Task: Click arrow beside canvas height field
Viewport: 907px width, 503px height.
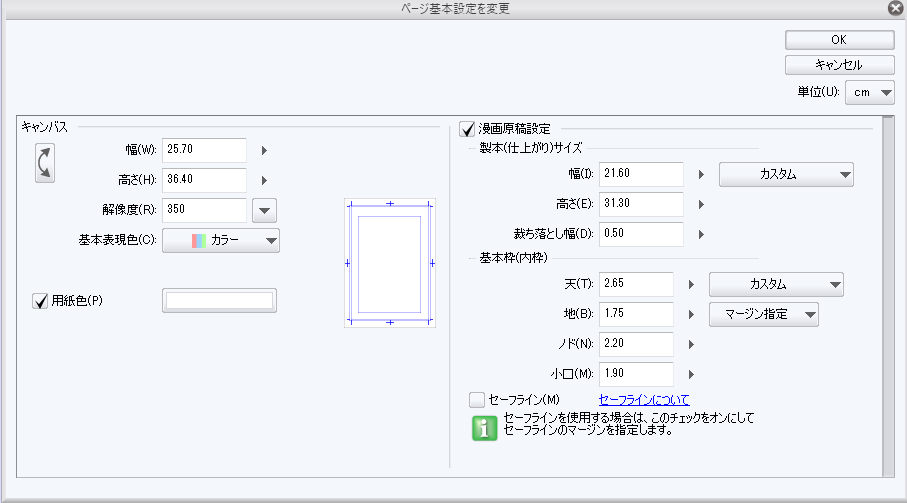Action: tap(265, 181)
